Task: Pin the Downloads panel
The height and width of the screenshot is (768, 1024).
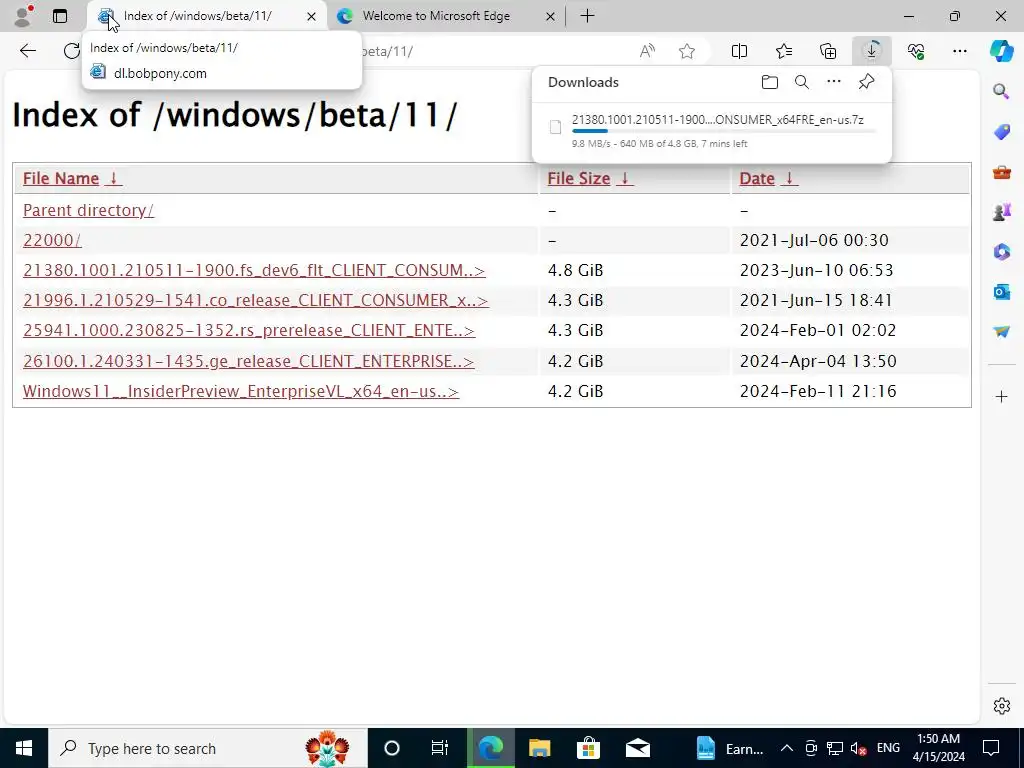Action: click(866, 82)
